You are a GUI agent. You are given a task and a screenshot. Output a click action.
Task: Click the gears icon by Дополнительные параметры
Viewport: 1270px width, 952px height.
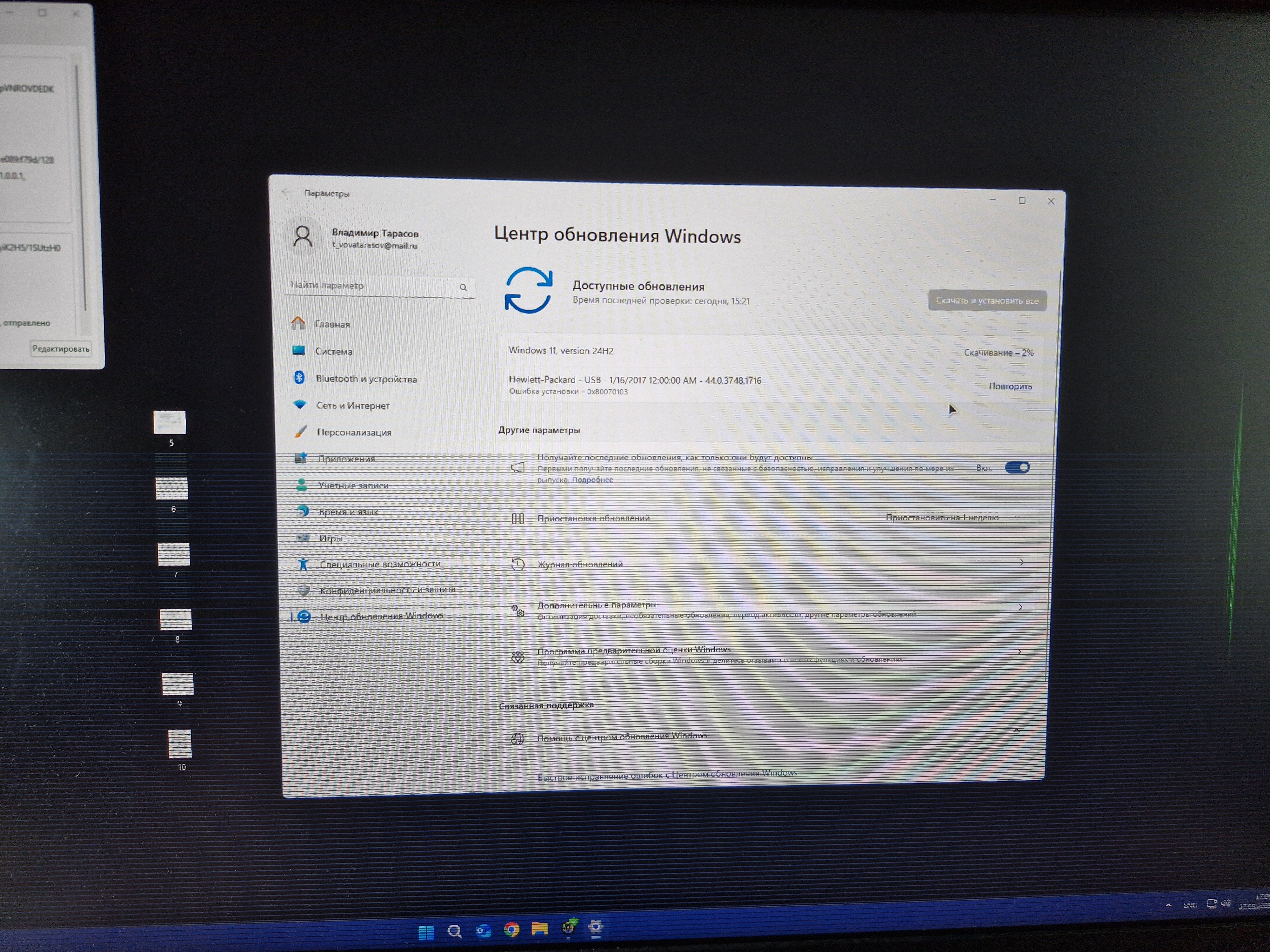(518, 611)
